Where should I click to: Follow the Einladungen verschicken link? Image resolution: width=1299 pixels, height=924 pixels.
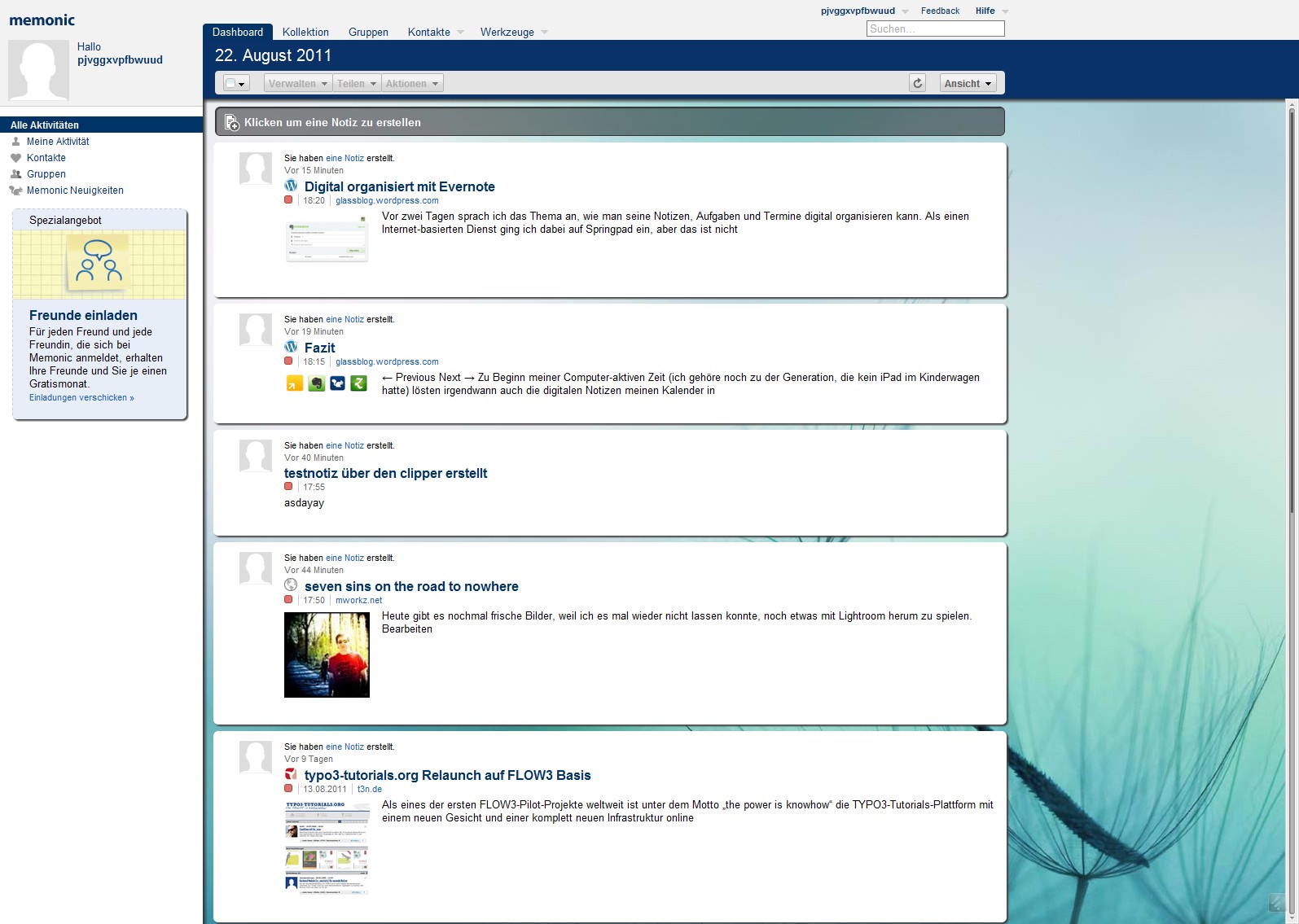click(81, 398)
